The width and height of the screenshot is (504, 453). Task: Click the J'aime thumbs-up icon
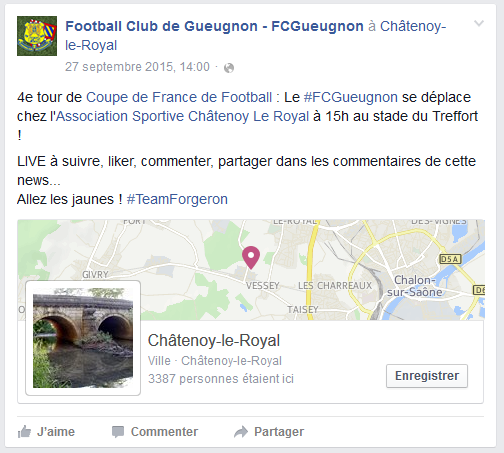tap(24, 432)
